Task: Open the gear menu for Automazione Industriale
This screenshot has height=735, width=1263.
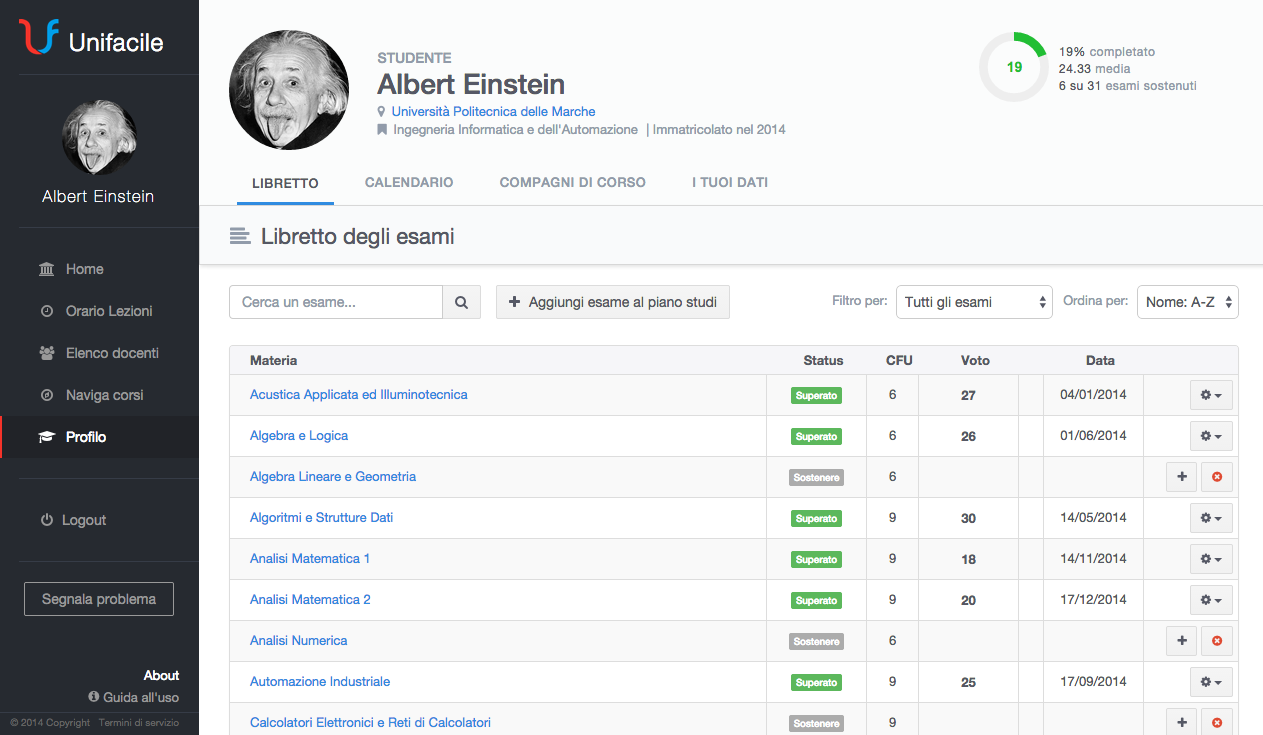Action: (x=1211, y=682)
